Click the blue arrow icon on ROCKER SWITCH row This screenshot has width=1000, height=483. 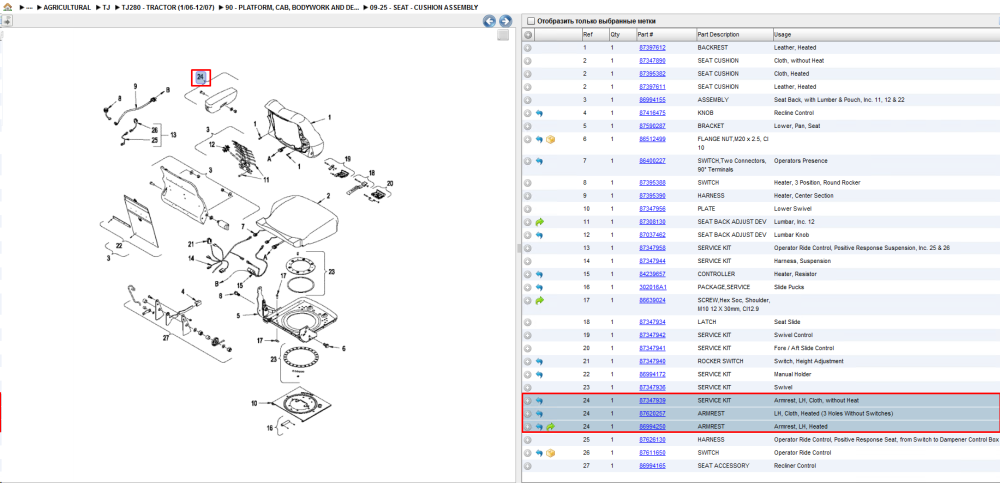(x=540, y=361)
